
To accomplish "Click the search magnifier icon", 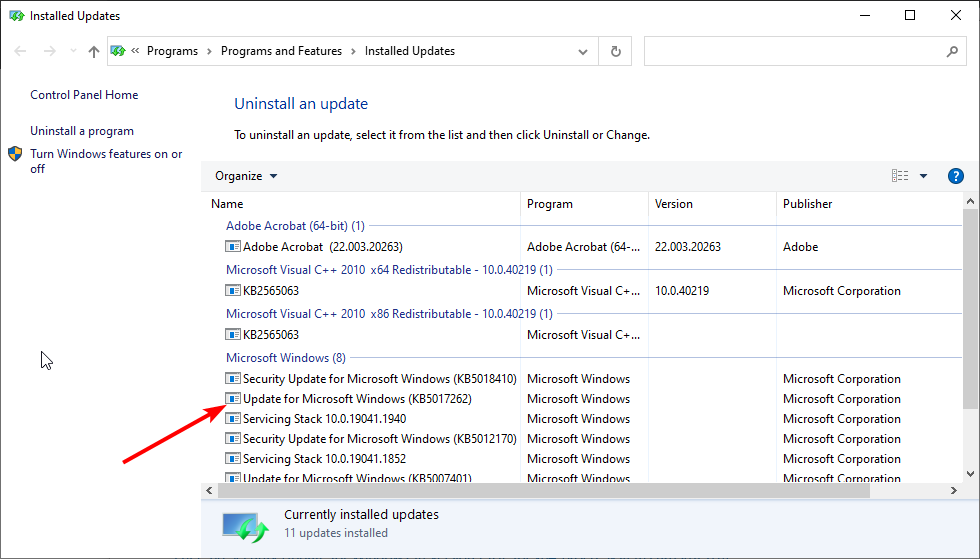I will click(x=952, y=51).
